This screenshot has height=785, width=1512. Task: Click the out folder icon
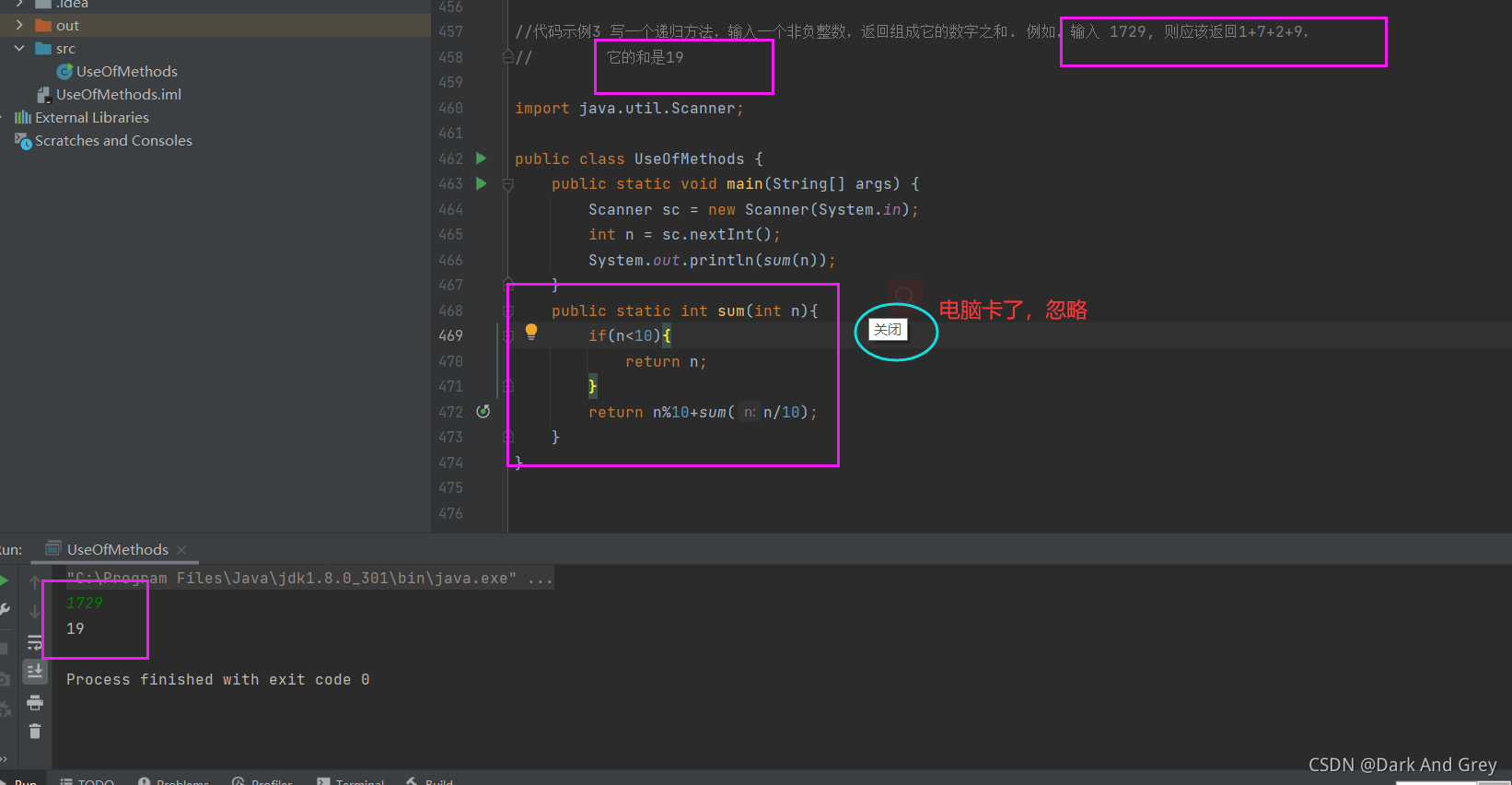pyautogui.click(x=43, y=25)
